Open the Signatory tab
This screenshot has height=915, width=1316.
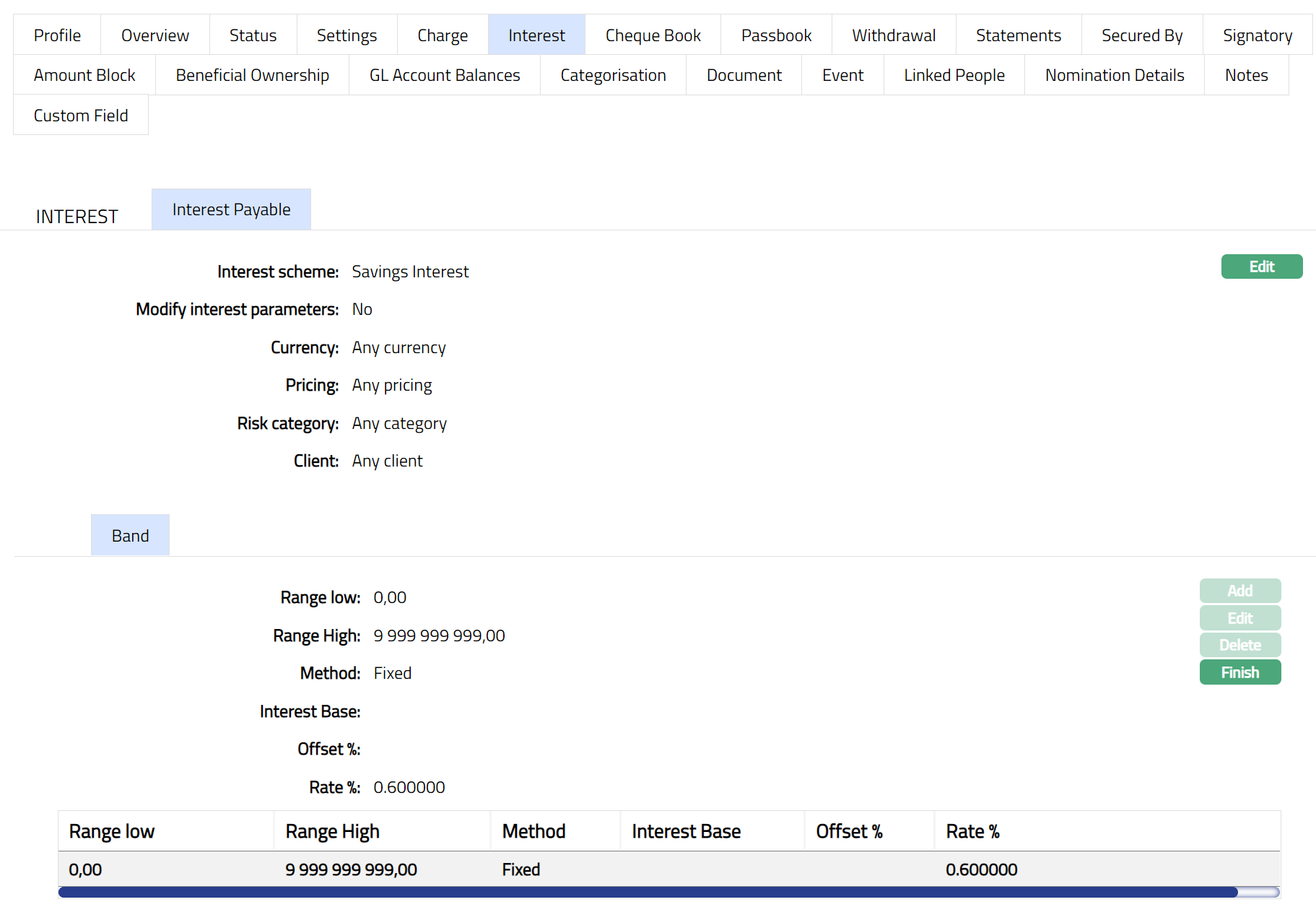click(1257, 35)
